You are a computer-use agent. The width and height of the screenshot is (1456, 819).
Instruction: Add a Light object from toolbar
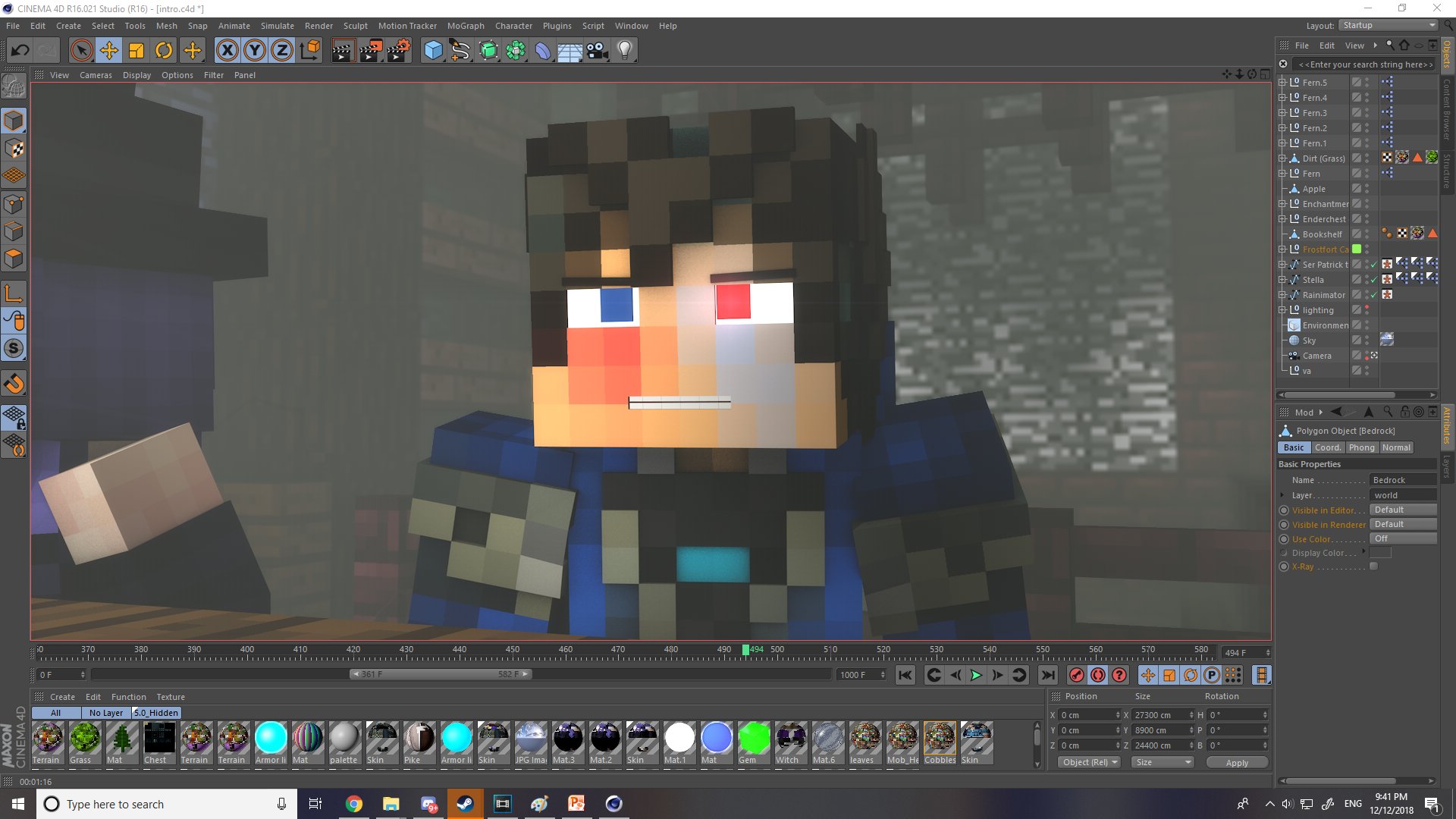pos(624,51)
